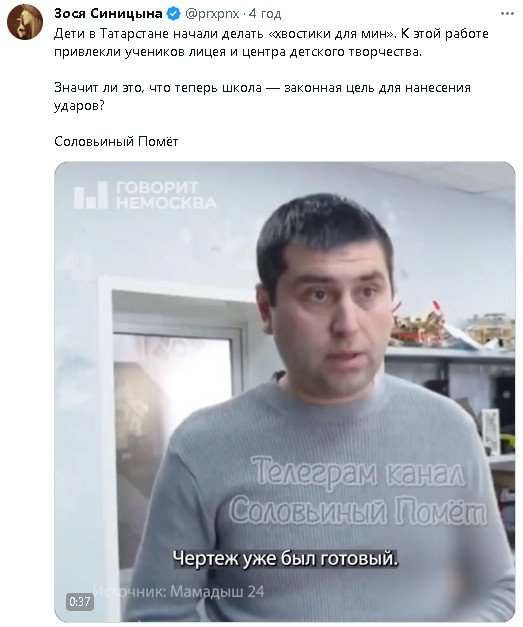Click the tweet's first paragraph about Татарстан
This screenshot has width=523, height=627.
(x=271, y=43)
